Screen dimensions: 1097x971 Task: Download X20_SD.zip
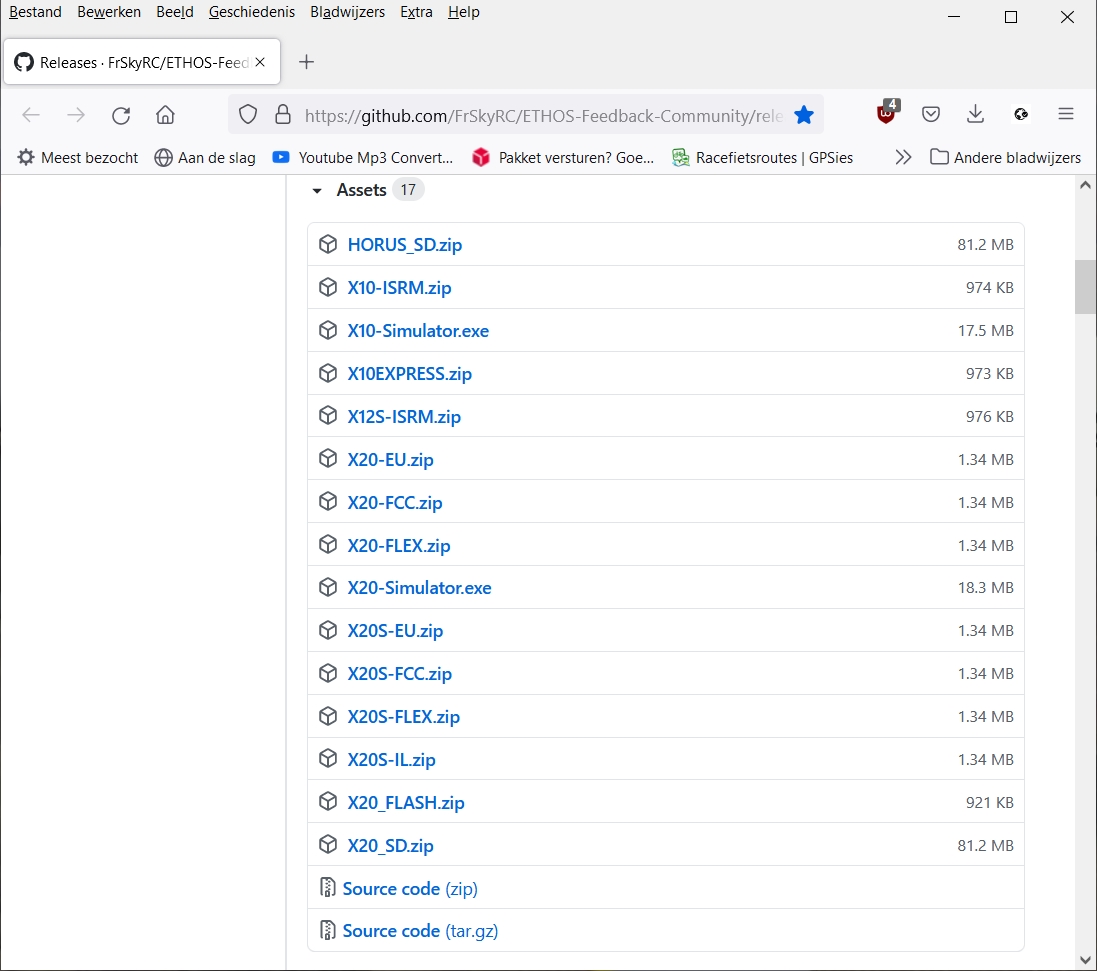pyautogui.click(x=390, y=846)
